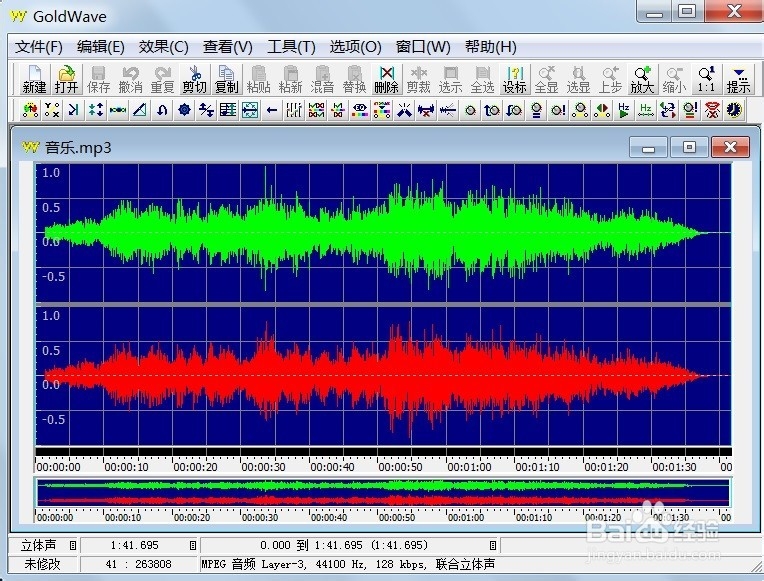Click the 删除 (Delete) toolbar icon
The width and height of the screenshot is (764, 581).
(386, 79)
